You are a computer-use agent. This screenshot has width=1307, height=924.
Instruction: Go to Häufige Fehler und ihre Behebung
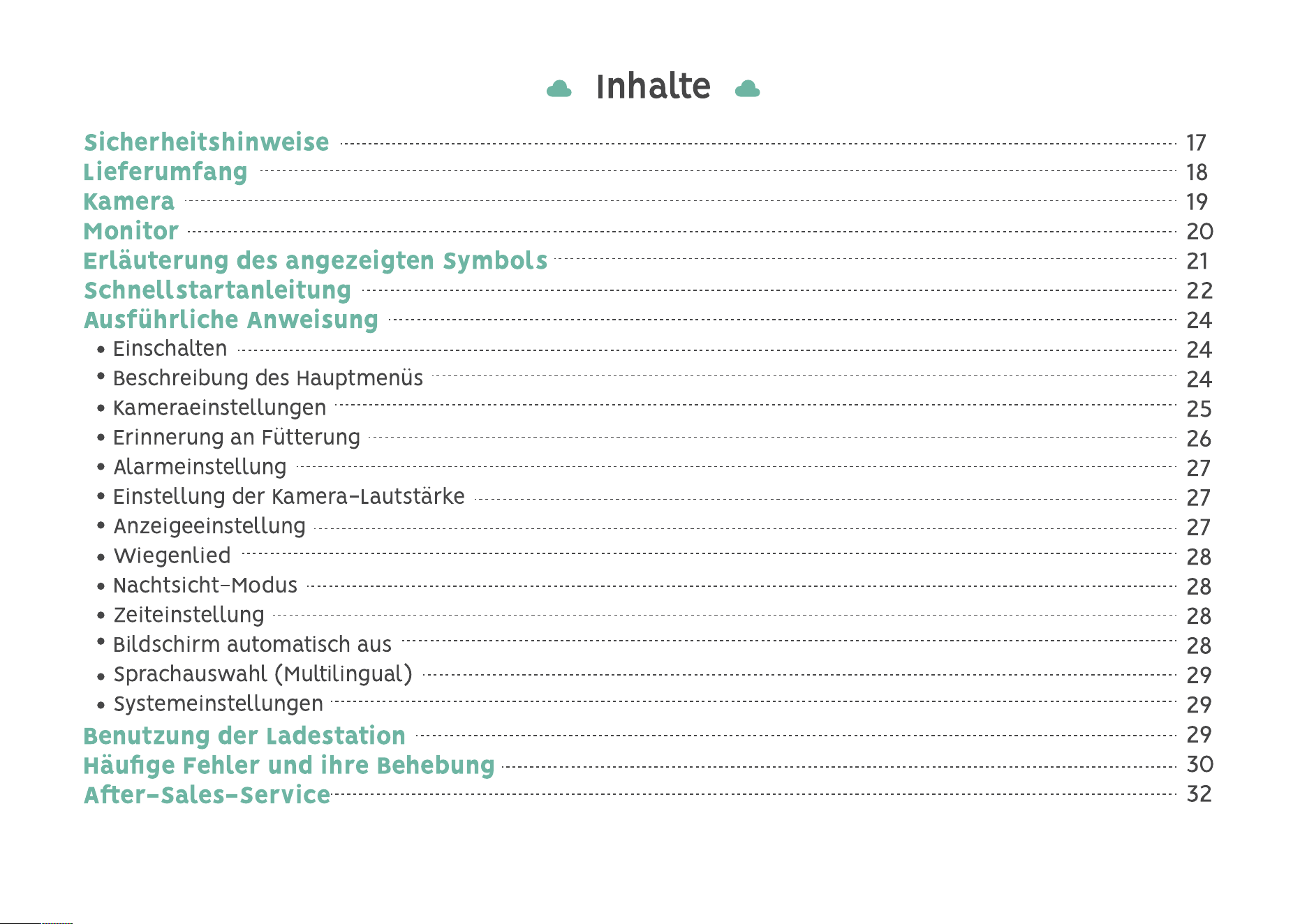point(289,766)
